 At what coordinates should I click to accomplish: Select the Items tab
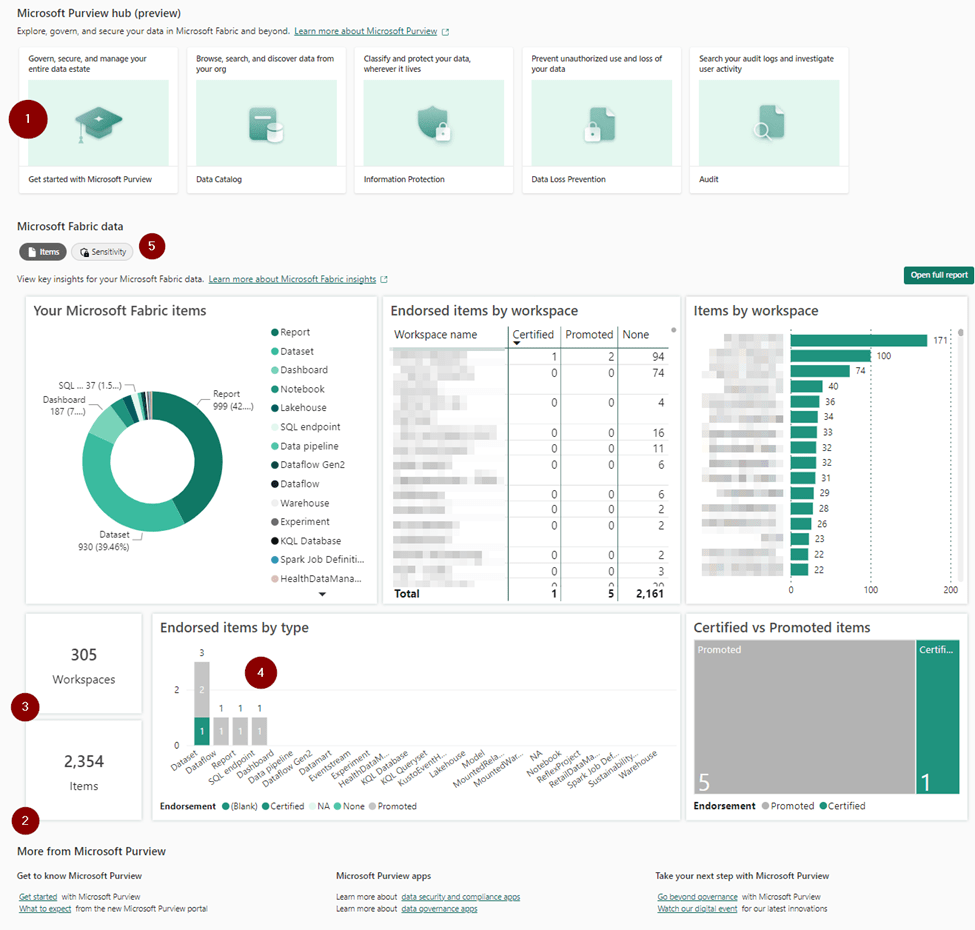point(42,252)
